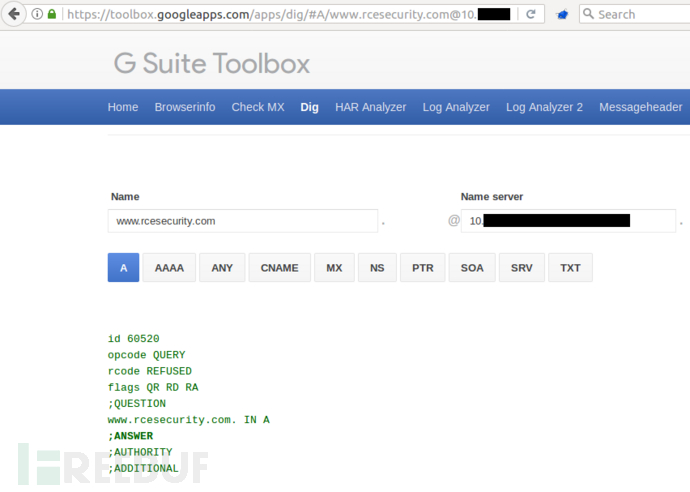Click the 'www.rcesecurity.com. IN A' line

(189, 420)
